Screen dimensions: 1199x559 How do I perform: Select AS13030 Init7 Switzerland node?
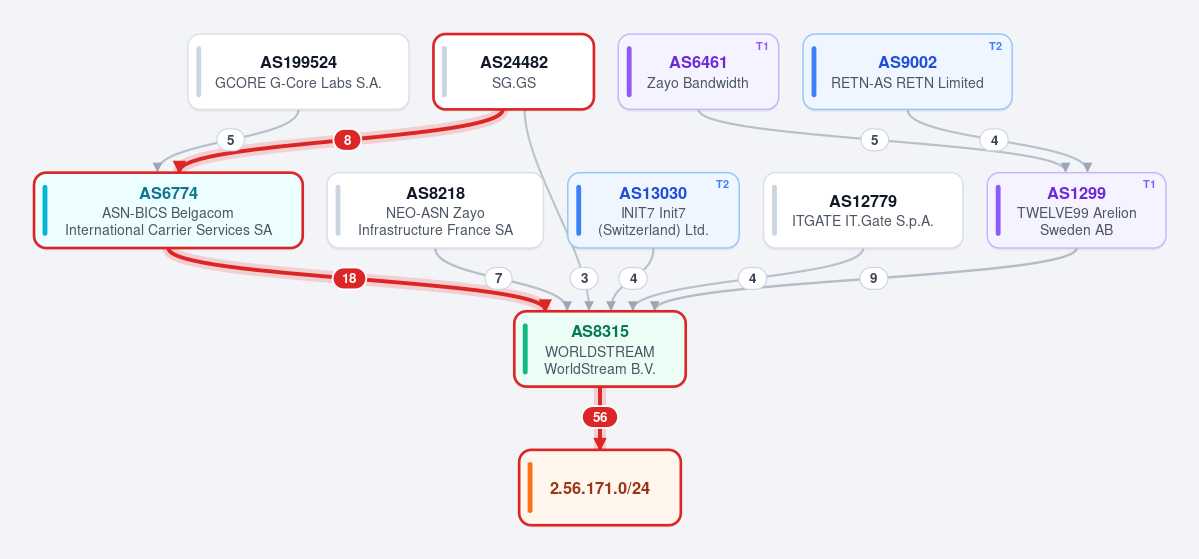point(653,210)
